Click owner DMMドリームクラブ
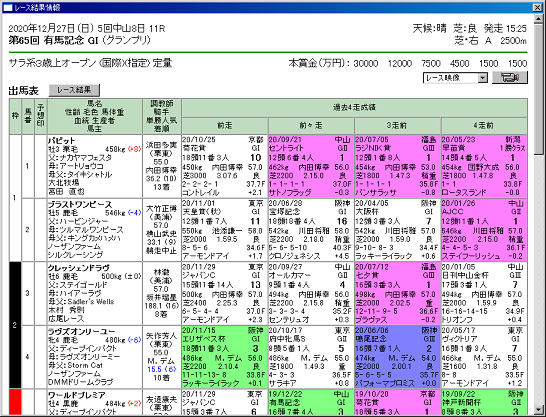 point(80,382)
